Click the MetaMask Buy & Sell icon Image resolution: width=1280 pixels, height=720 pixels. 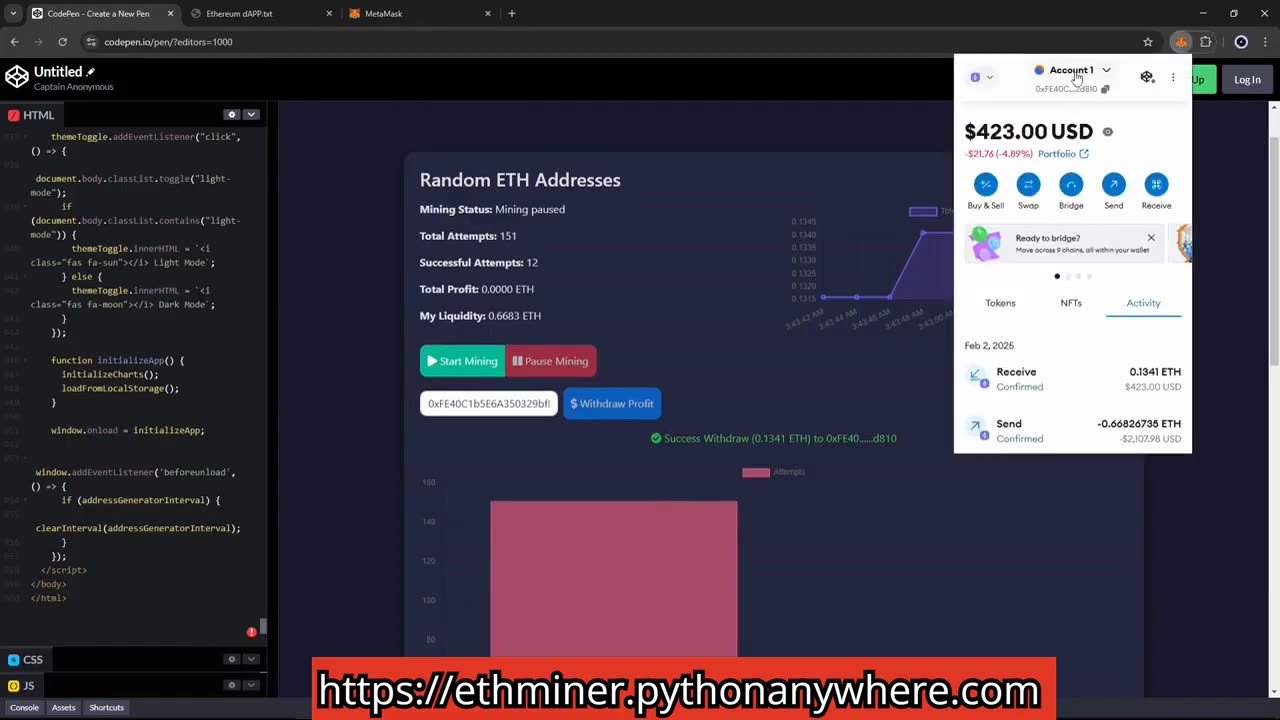point(985,184)
